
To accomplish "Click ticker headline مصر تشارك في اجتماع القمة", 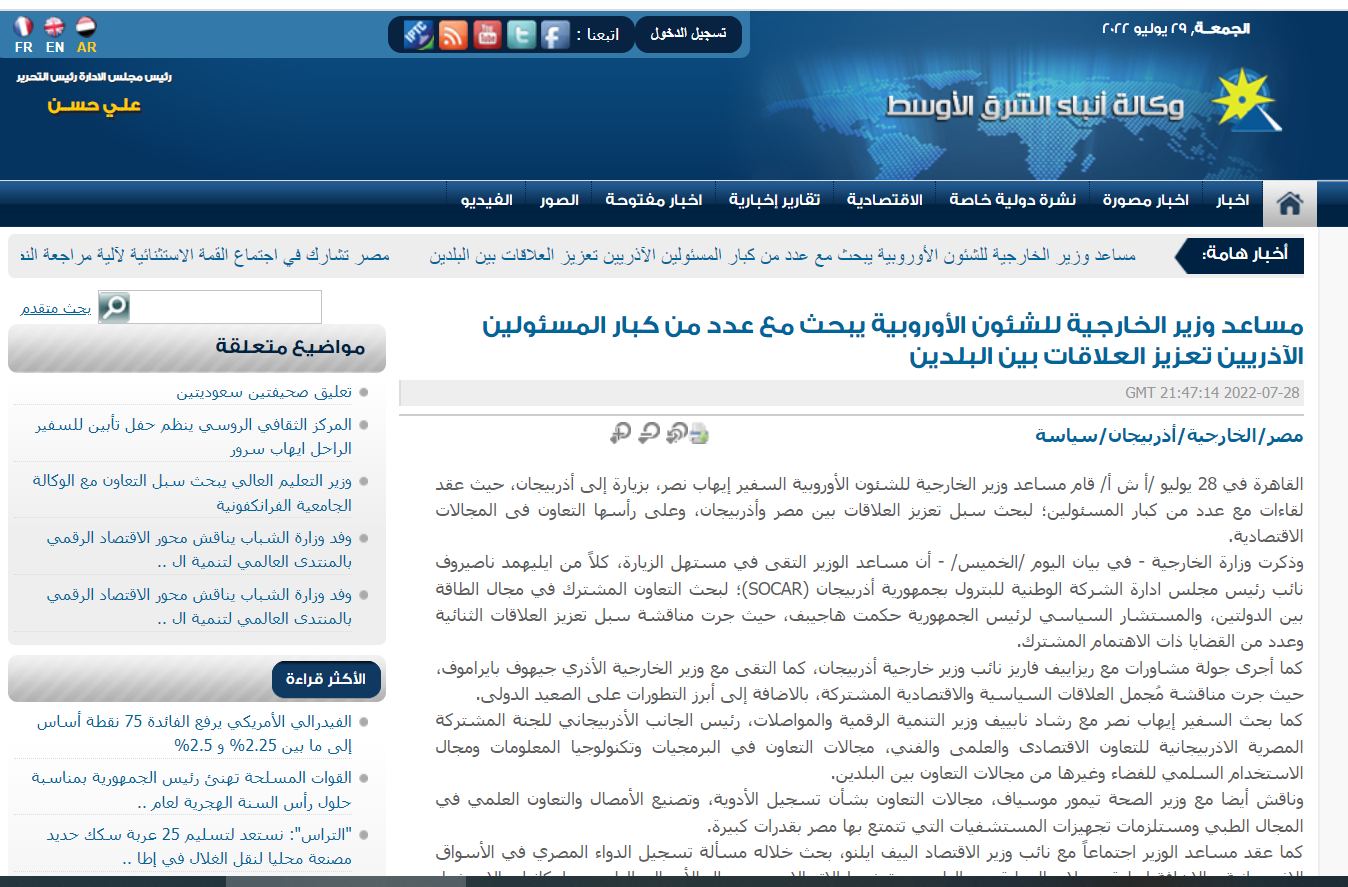I will pos(204,256).
